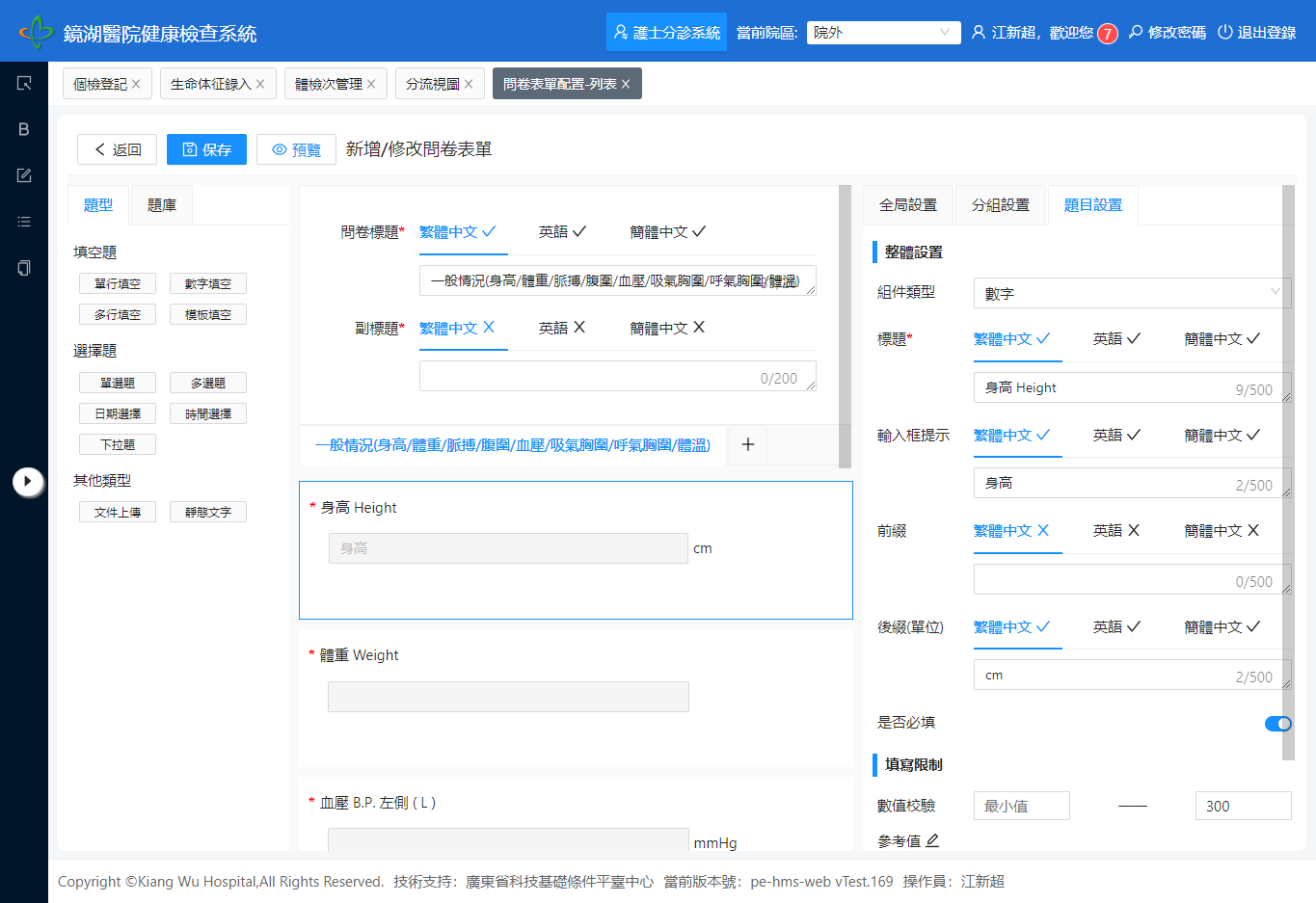The width and height of the screenshot is (1316, 903).
Task: Close the 體檢次管理 tab
Action: click(x=371, y=84)
